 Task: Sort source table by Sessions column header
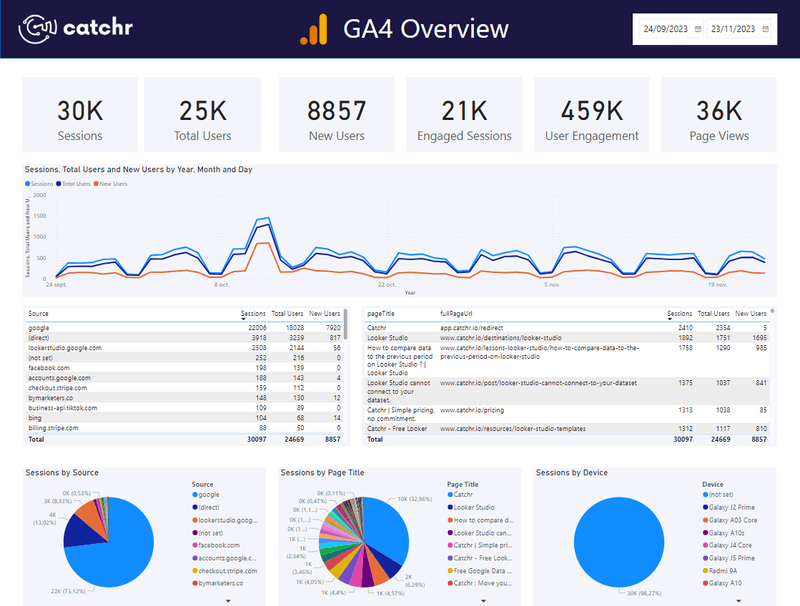coord(253,314)
